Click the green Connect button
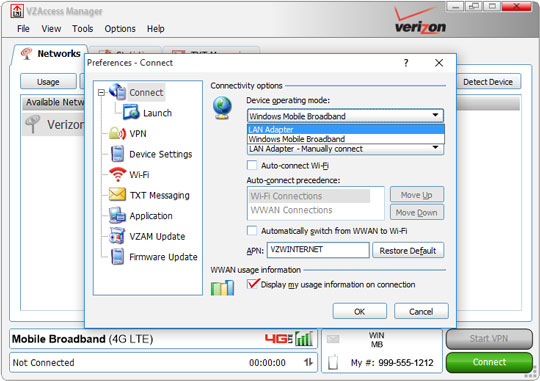Image resolution: width=540 pixels, height=381 pixels. point(489,362)
